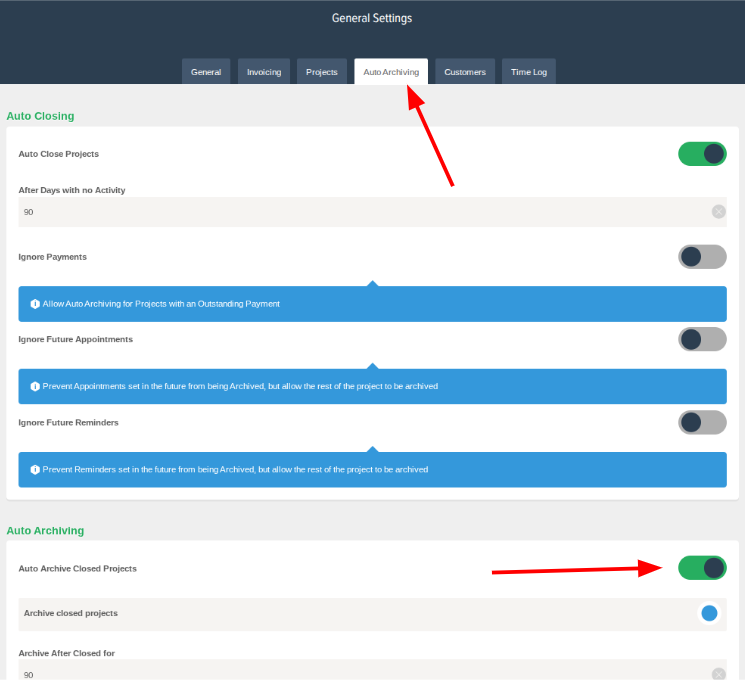
Task: Turn on Ignore Future Appointments
Action: [x=702, y=339]
